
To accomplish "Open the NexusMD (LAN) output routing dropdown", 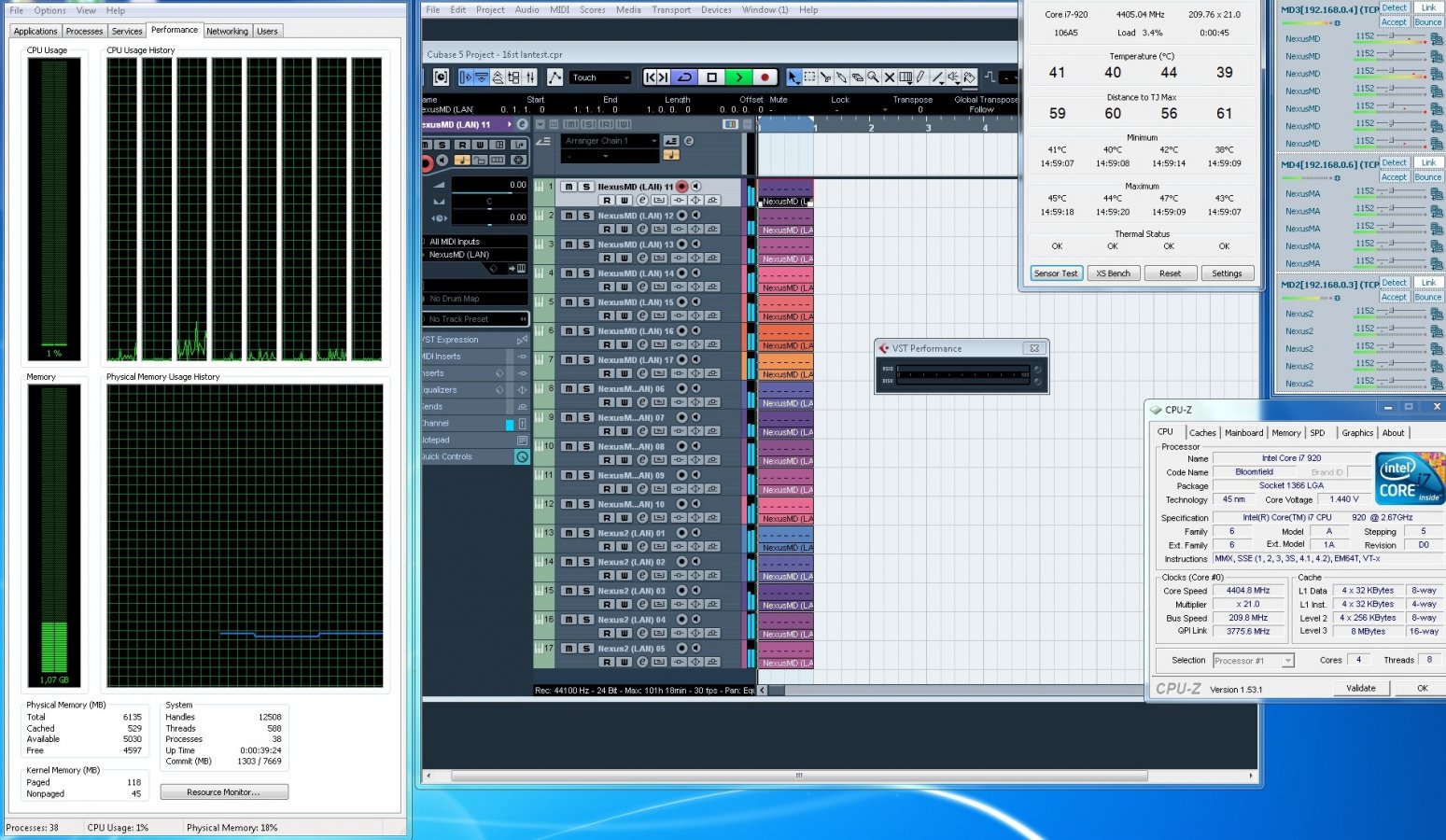I will pos(474,254).
